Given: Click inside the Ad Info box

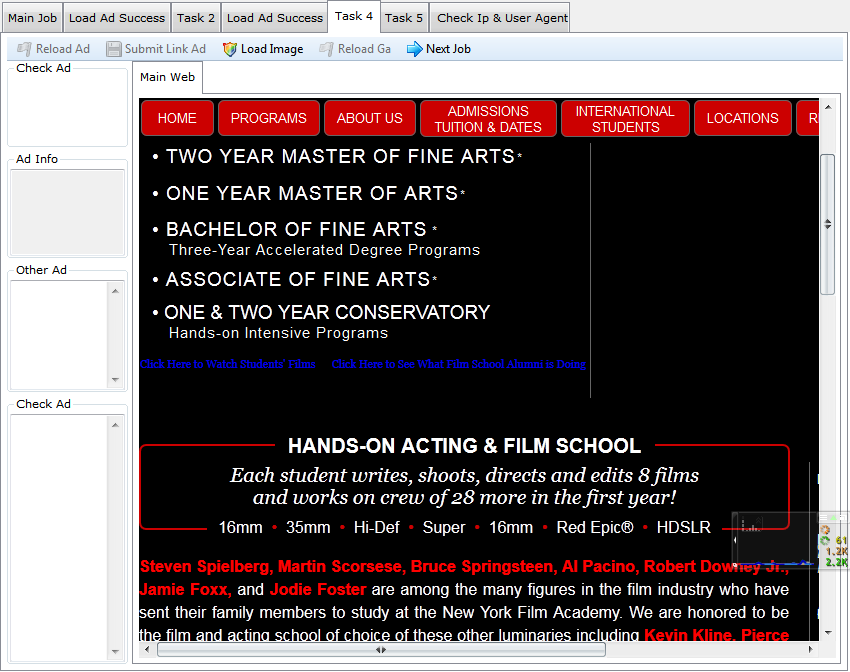Looking at the screenshot, I should point(68,212).
